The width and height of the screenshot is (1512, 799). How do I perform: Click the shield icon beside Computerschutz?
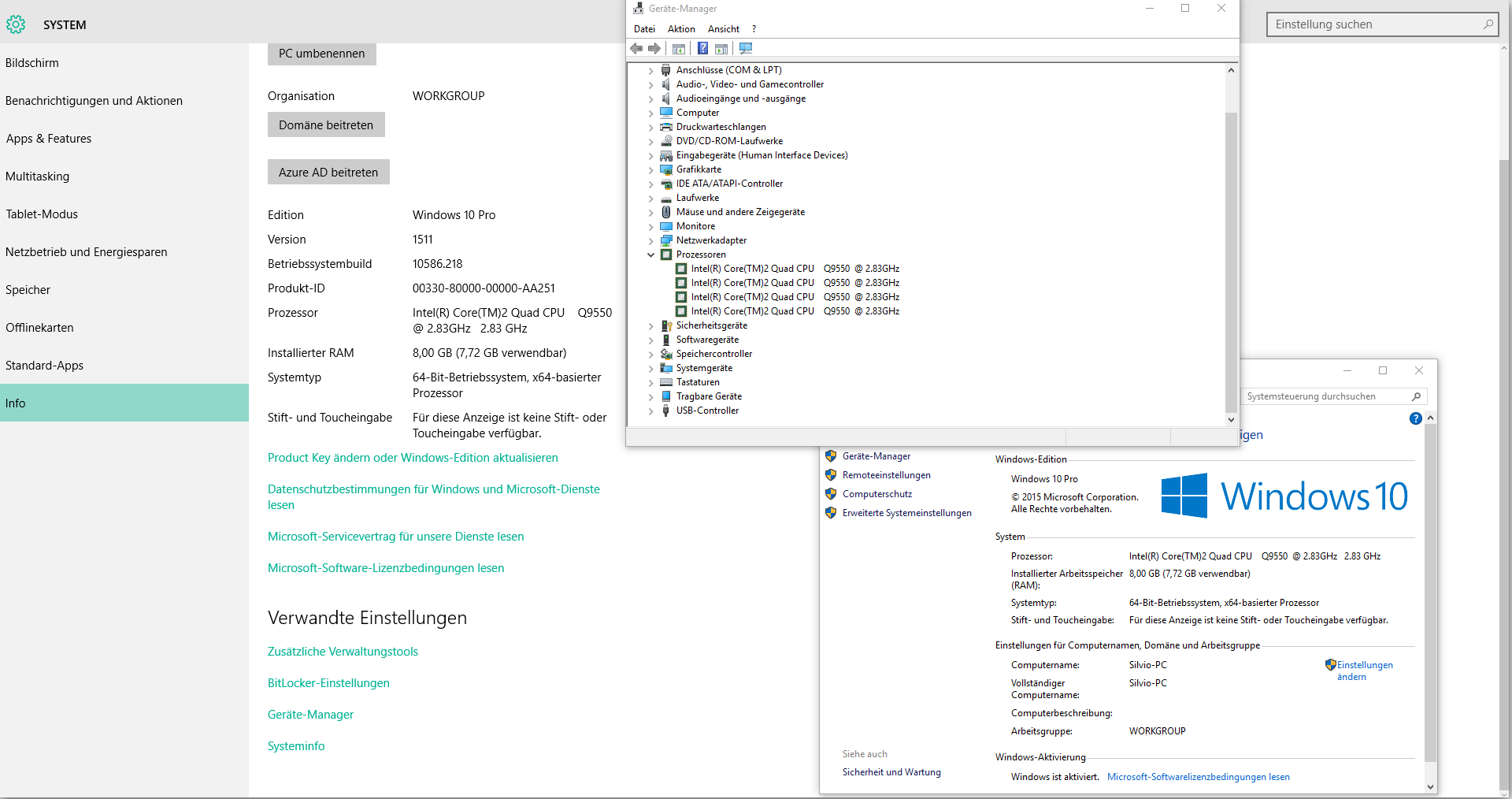click(x=831, y=494)
